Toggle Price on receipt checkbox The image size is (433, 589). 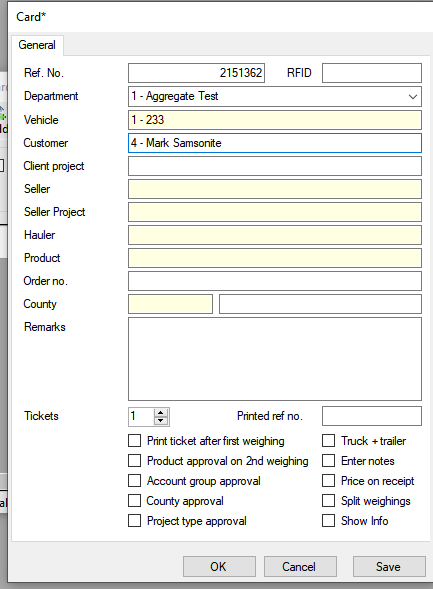pyautogui.click(x=328, y=480)
